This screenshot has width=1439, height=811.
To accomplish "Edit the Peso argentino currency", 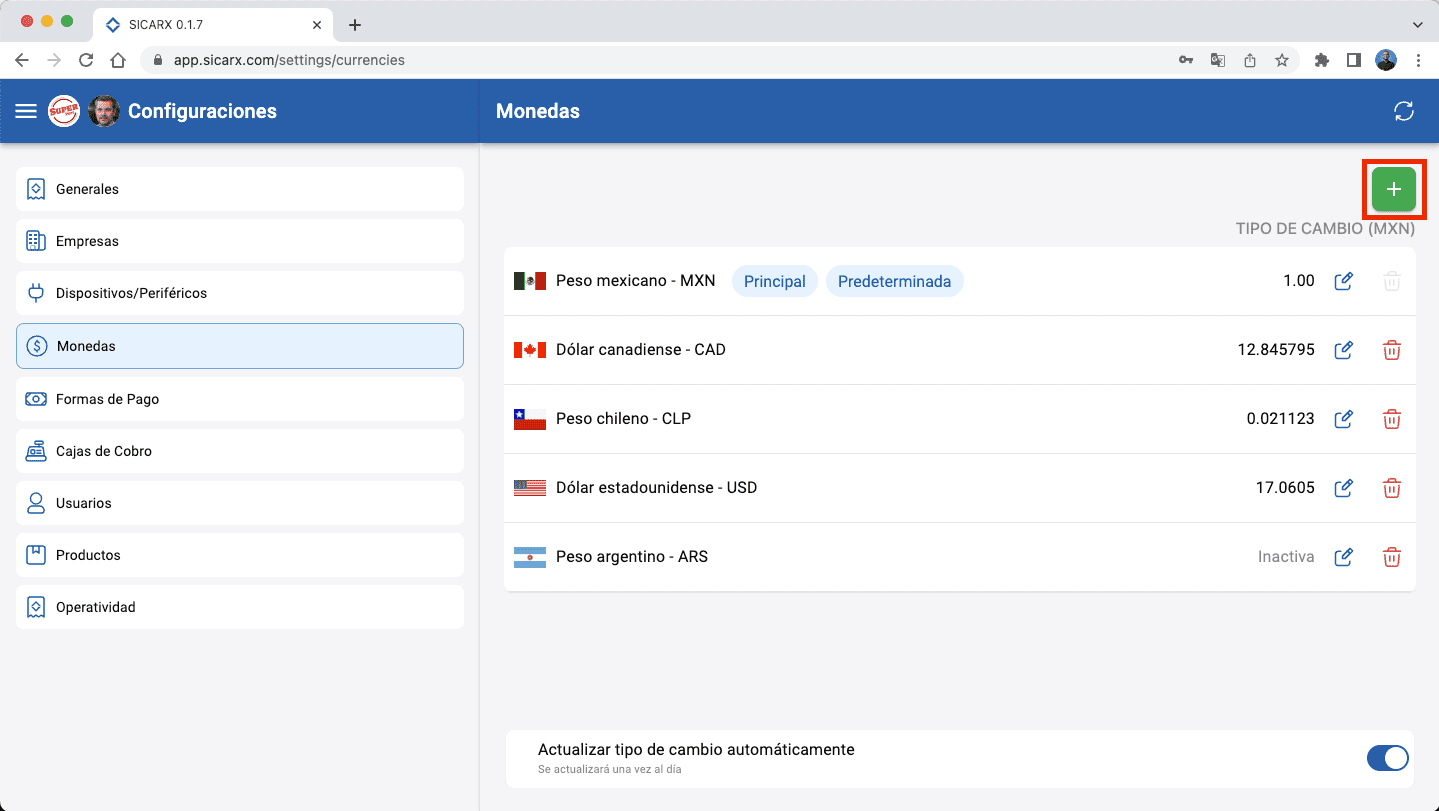I will (1343, 557).
